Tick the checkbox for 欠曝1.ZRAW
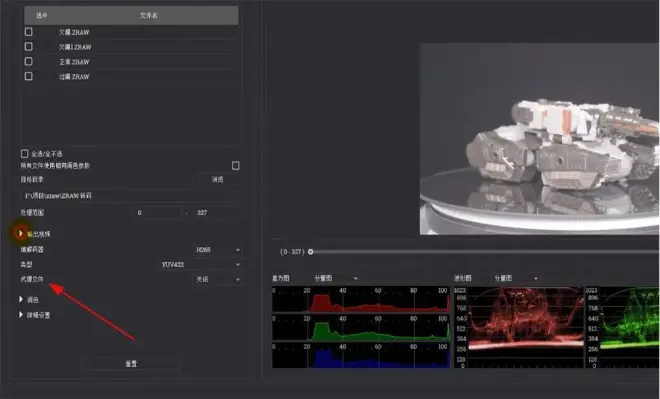Viewport: 660px width, 399px height. (x=29, y=47)
